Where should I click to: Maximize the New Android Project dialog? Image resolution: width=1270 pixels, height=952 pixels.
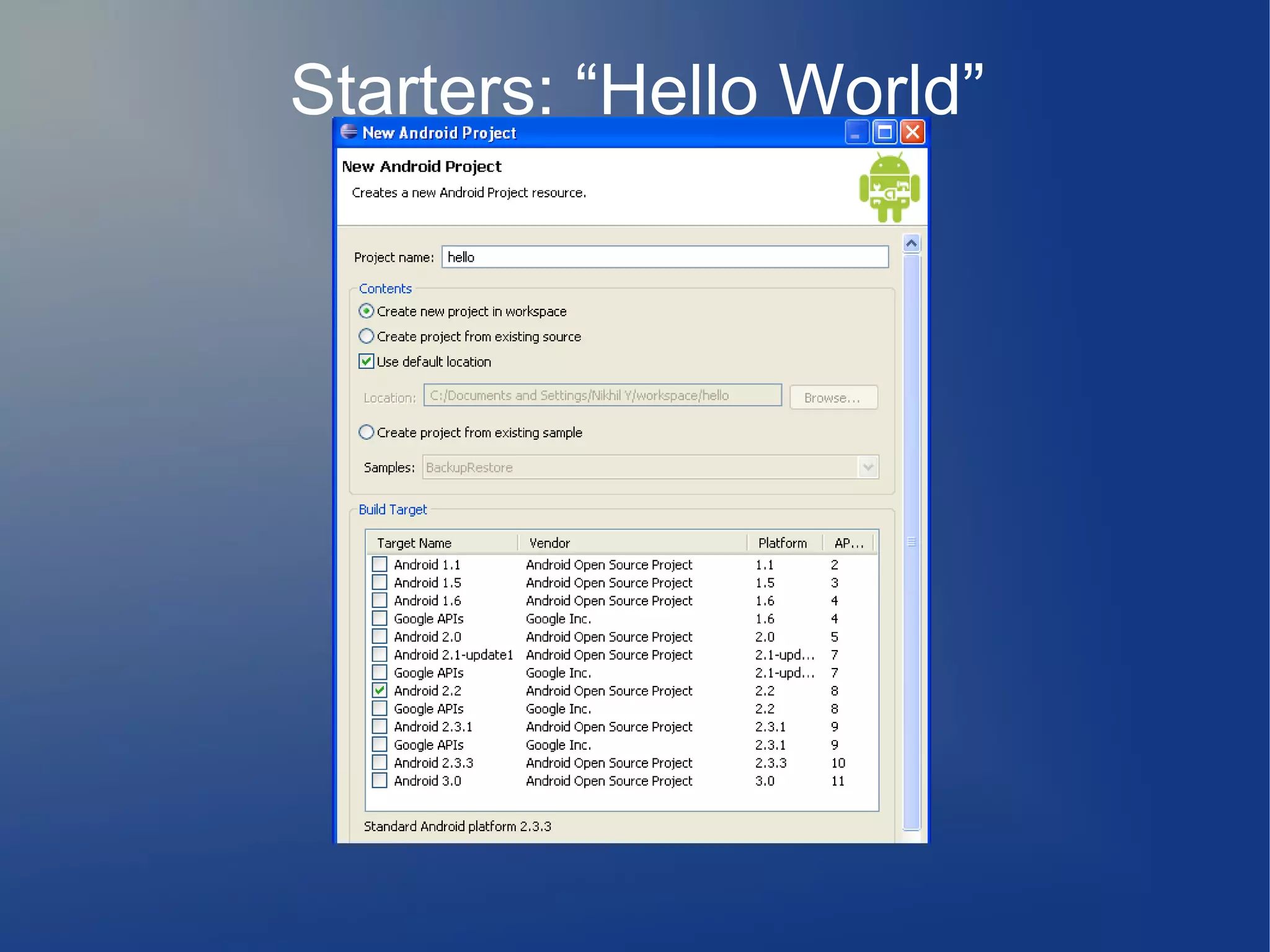(x=885, y=132)
